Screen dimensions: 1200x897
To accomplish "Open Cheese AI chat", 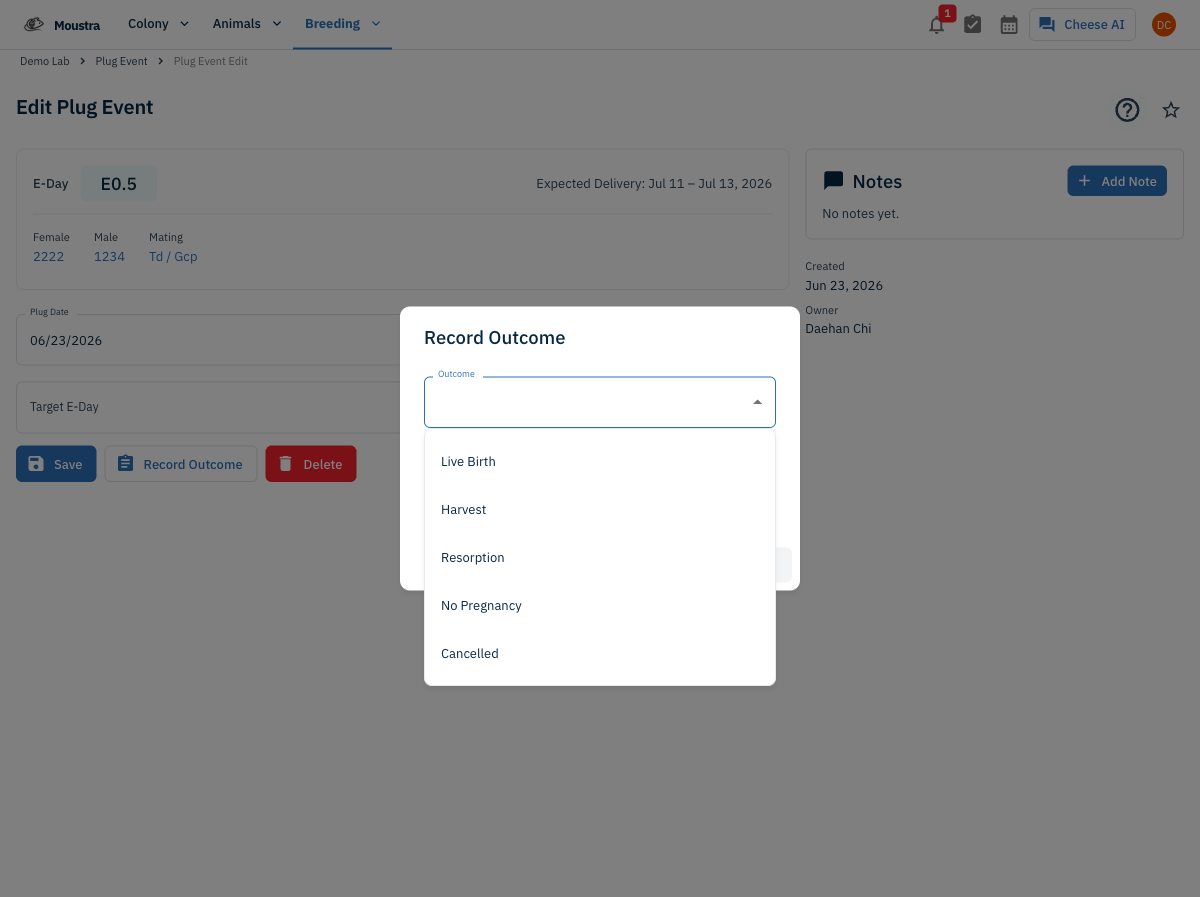I will click(x=1082, y=25).
